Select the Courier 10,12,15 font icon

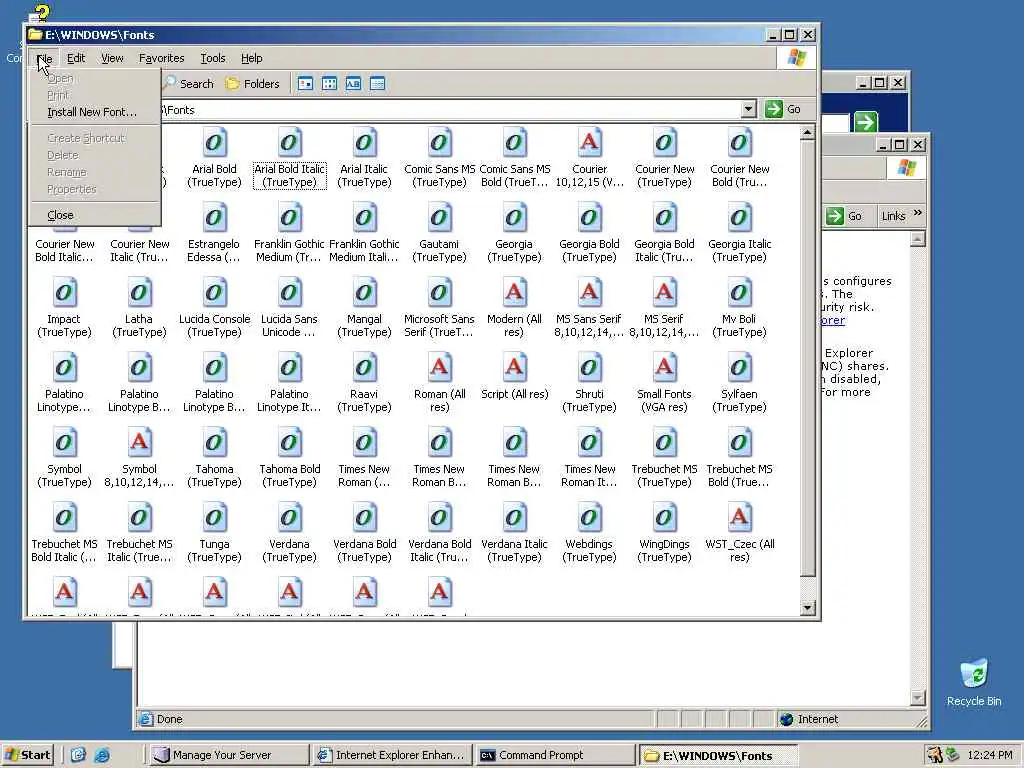590,142
